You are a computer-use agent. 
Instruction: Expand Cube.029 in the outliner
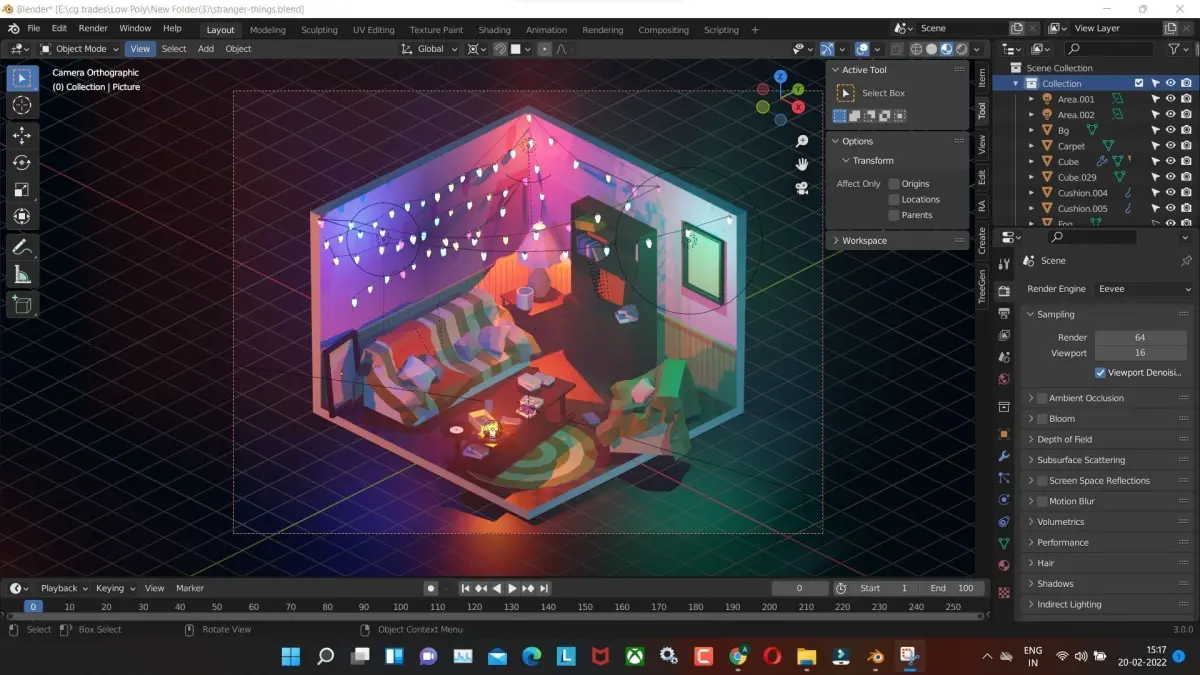(1032, 177)
